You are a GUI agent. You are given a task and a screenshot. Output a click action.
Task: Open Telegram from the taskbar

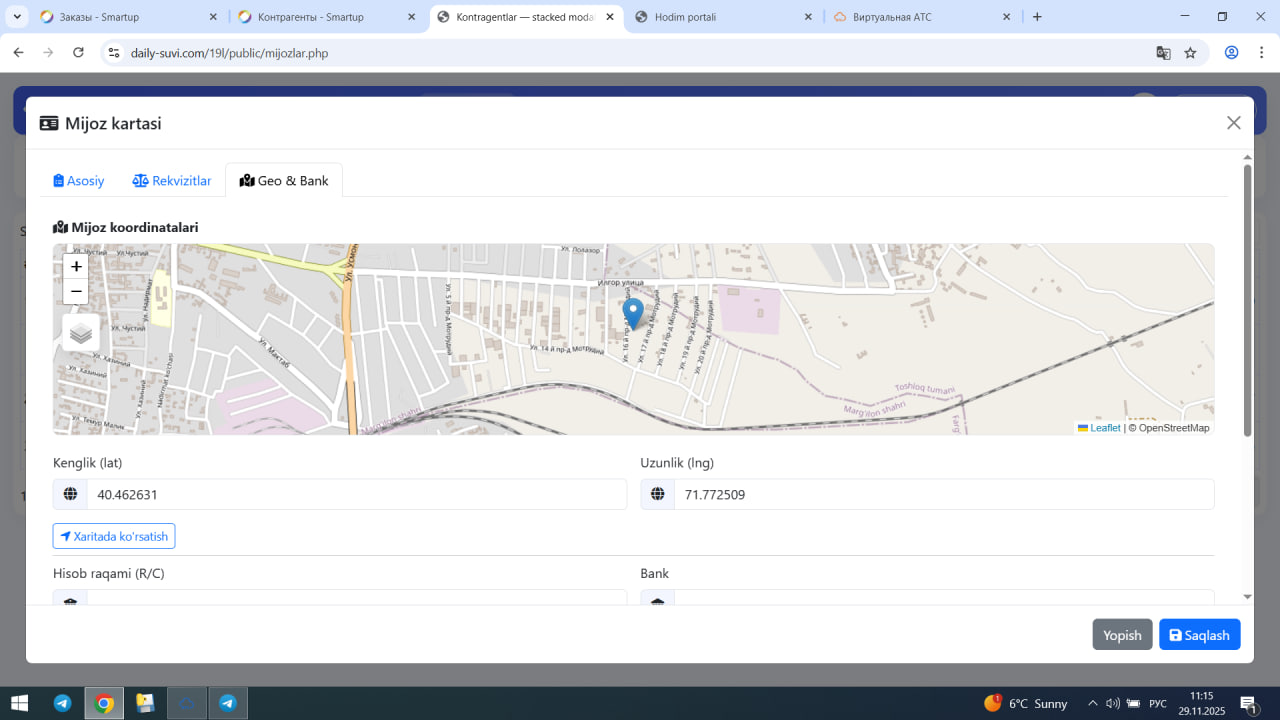62,703
